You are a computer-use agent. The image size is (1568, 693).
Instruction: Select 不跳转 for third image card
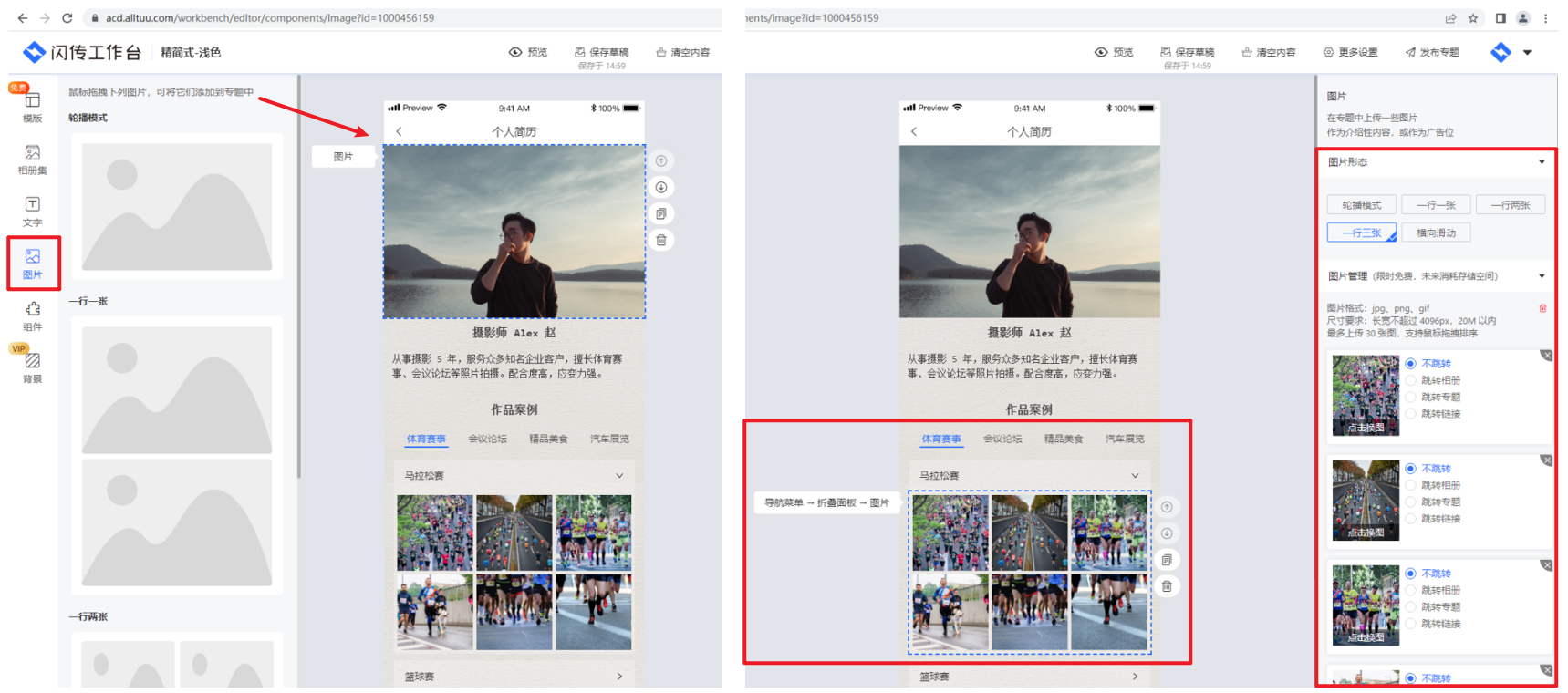coord(1428,574)
